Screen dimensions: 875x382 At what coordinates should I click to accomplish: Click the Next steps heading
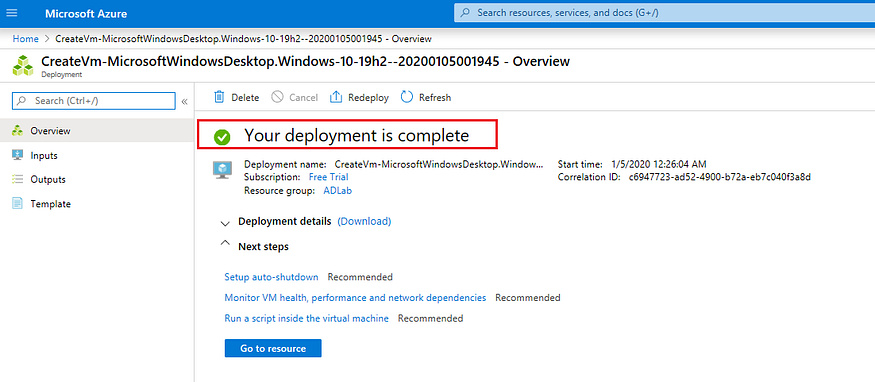(x=263, y=246)
